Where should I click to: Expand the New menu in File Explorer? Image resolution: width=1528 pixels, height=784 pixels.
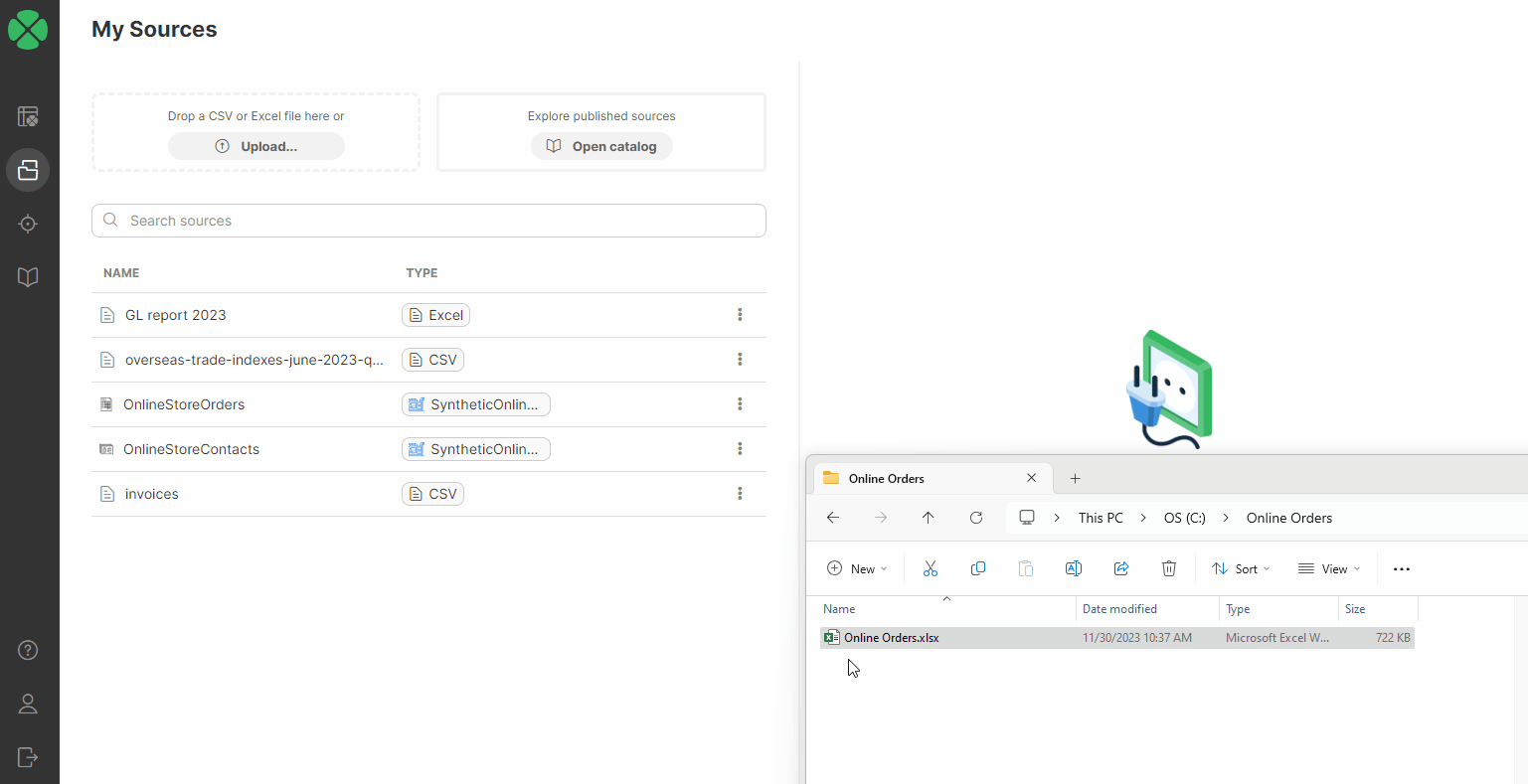pyautogui.click(x=856, y=567)
